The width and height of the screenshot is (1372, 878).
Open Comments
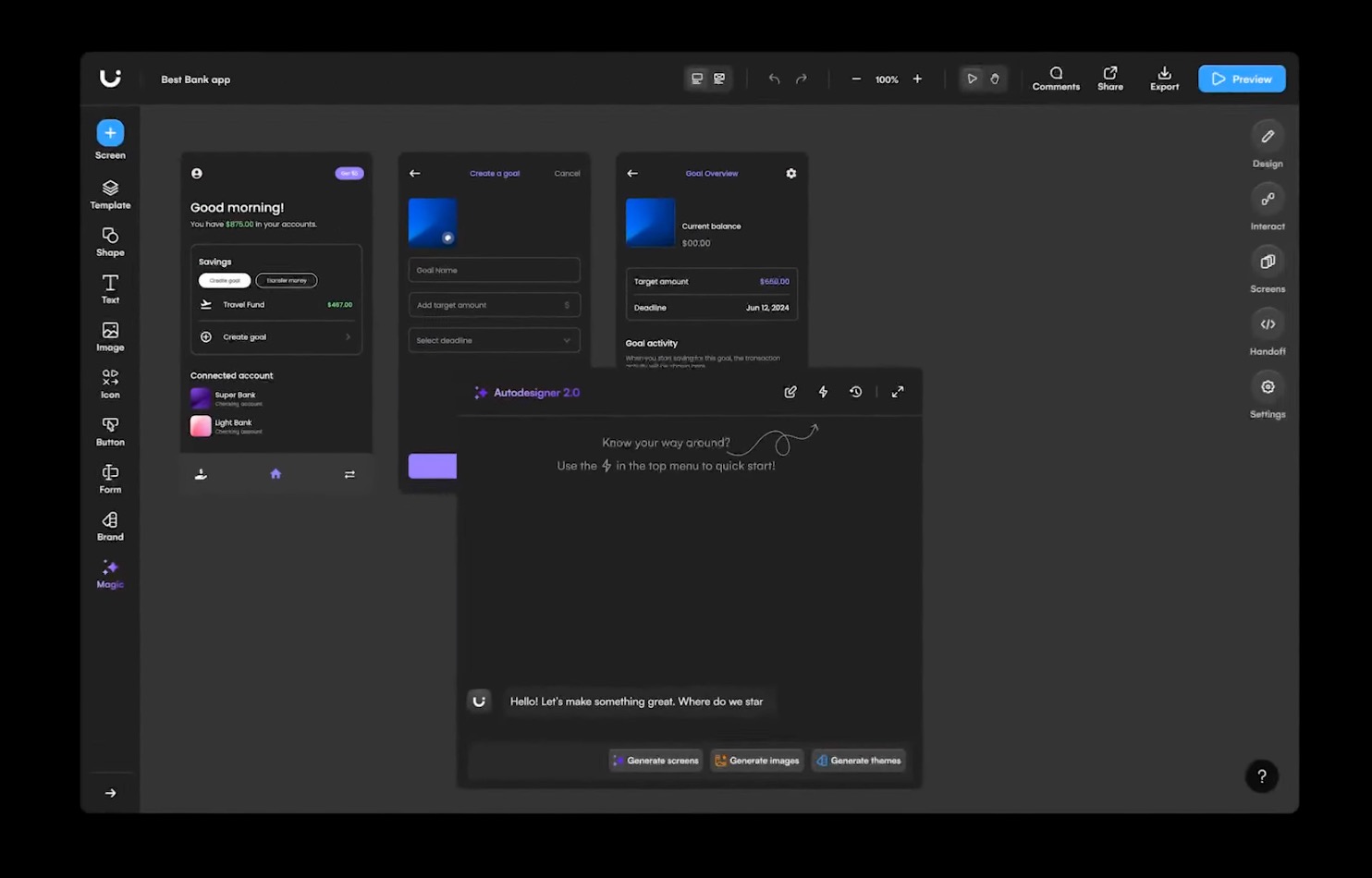[x=1056, y=79]
